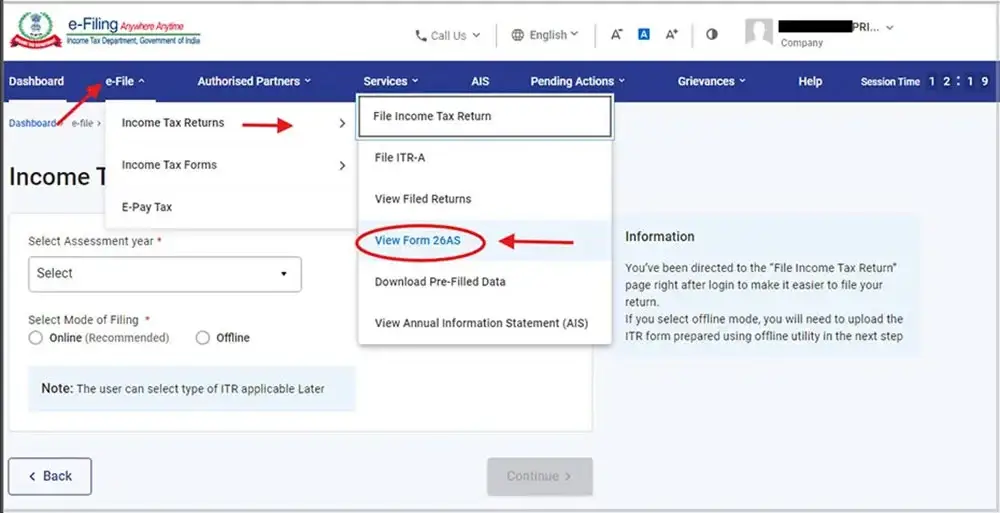The width and height of the screenshot is (1000, 513).
Task: Open View Filed Returns submenu item
Action: click(x=485, y=199)
